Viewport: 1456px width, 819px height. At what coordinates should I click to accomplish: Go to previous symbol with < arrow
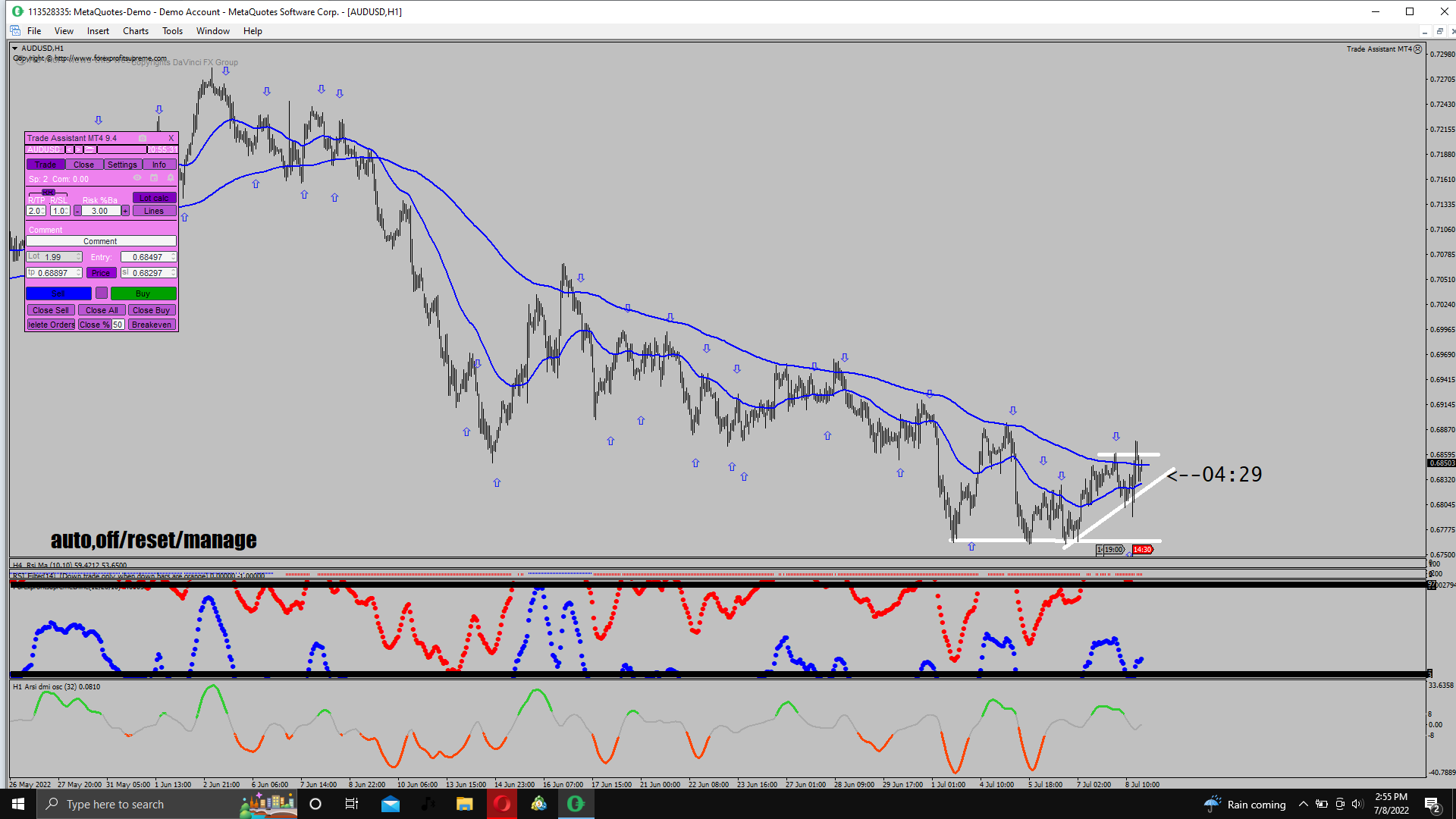69,149
